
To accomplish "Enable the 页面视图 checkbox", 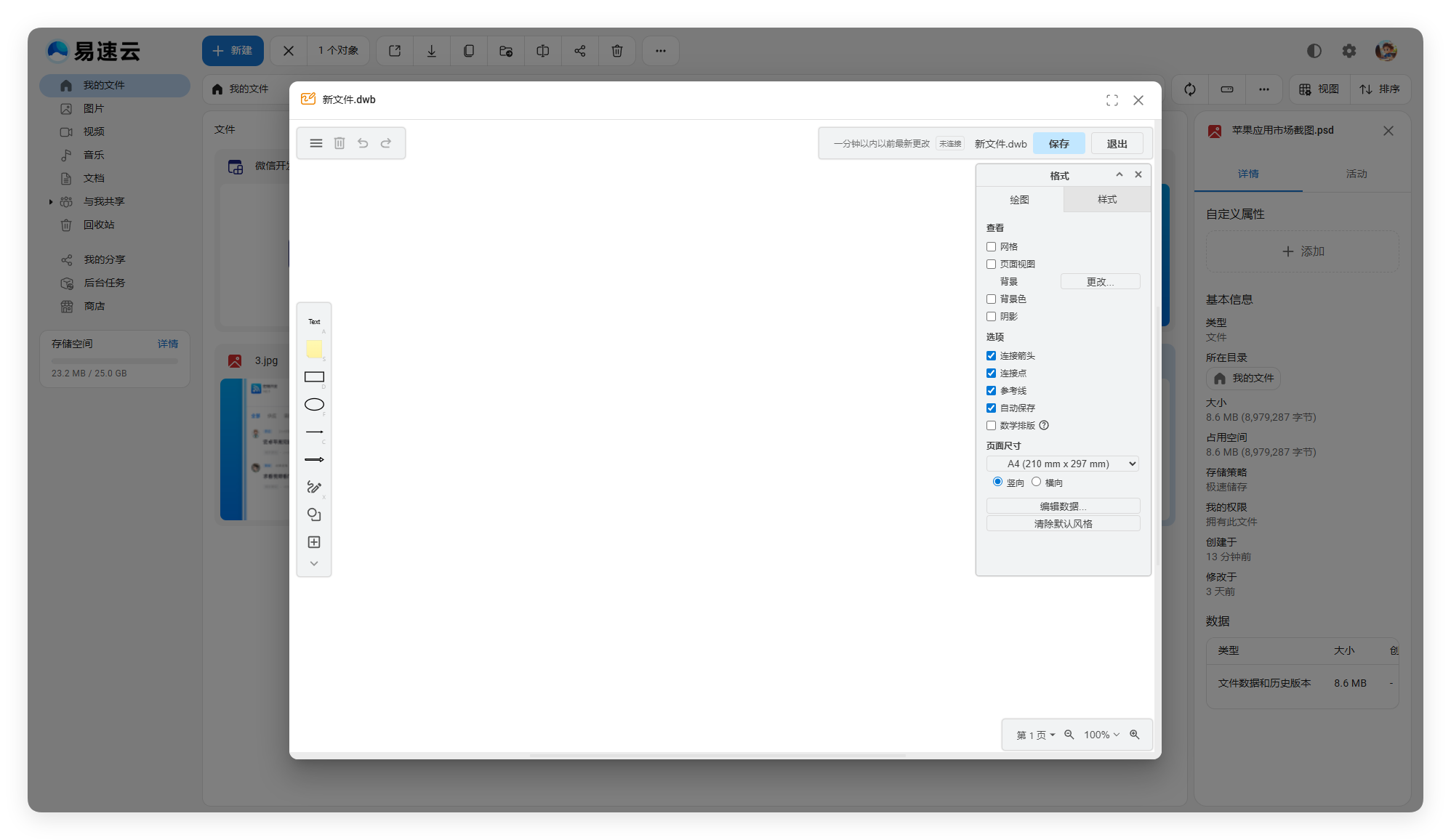I will (991, 264).
